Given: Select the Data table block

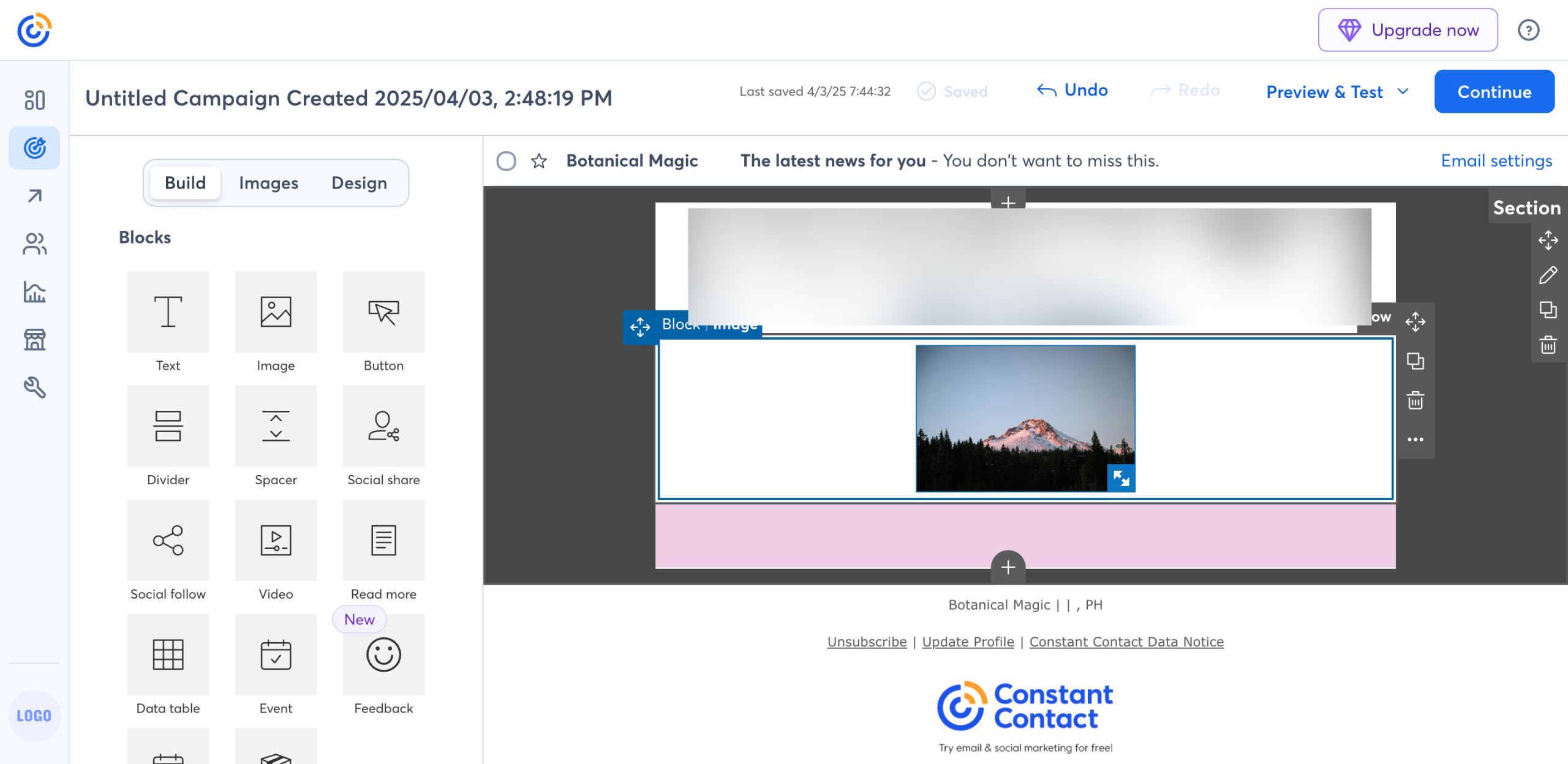Looking at the screenshot, I should [168, 665].
